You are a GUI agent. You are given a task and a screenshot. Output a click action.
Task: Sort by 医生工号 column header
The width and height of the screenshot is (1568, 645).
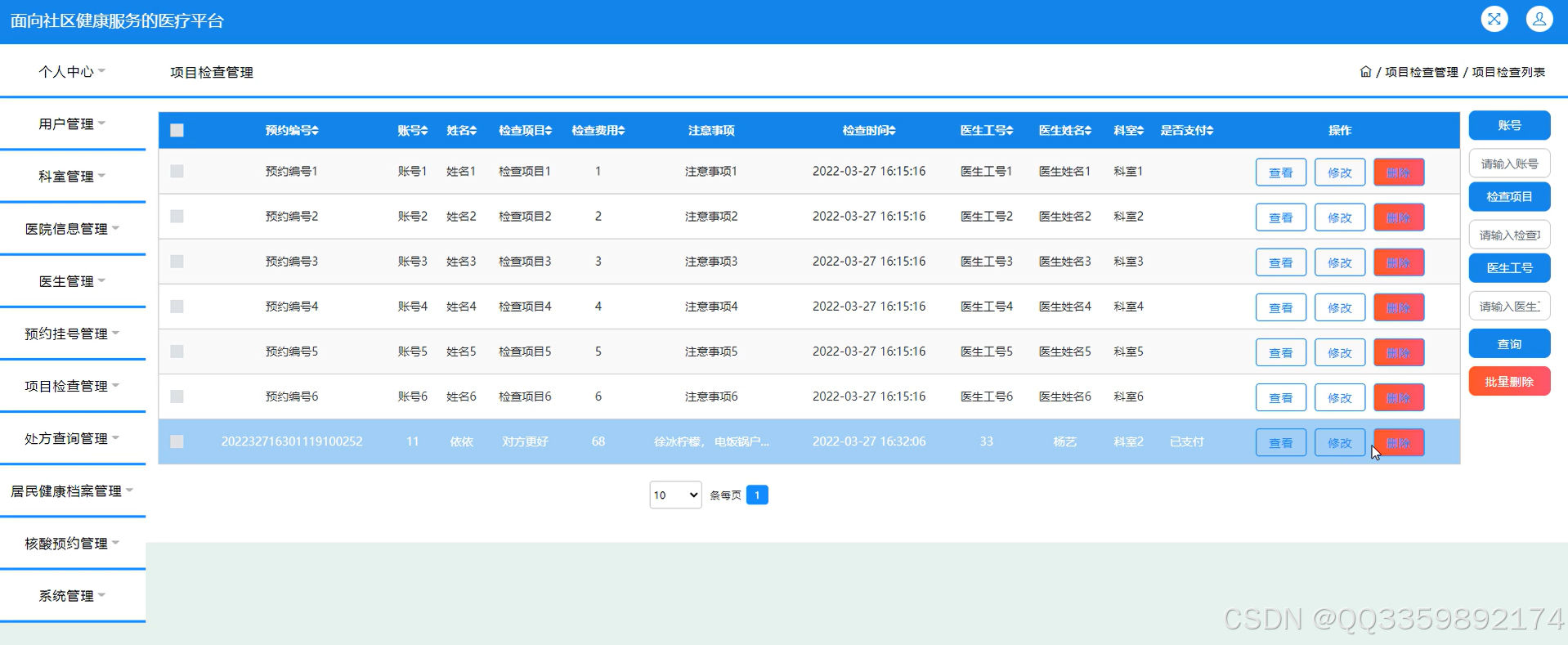click(x=987, y=131)
